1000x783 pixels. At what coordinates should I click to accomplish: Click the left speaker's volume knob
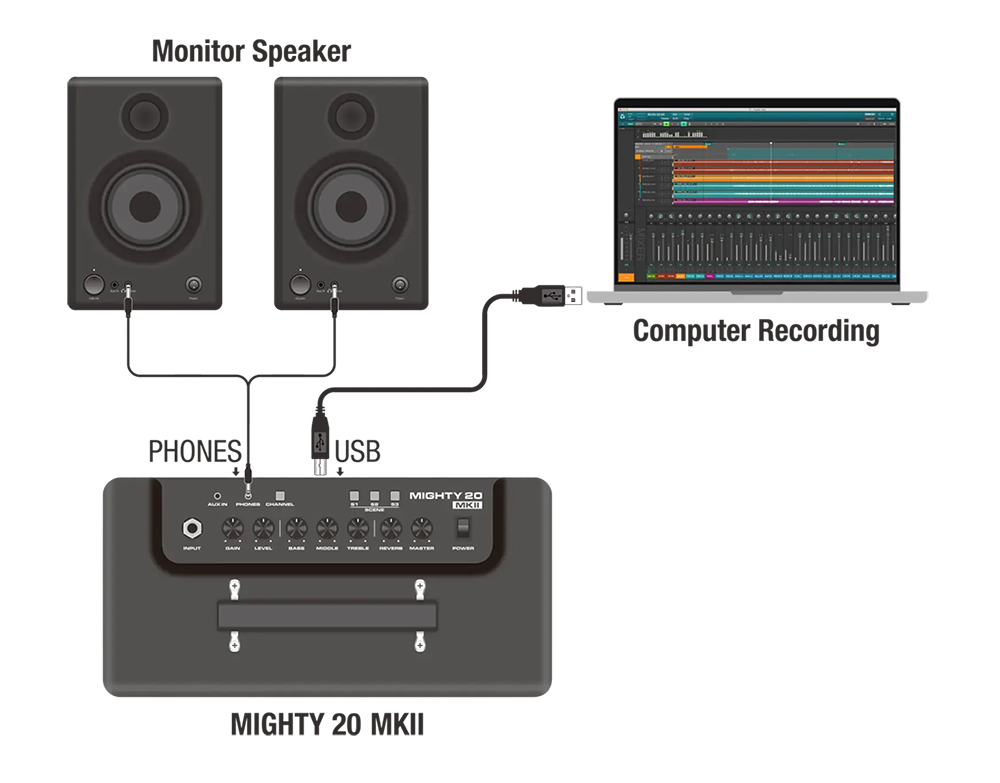click(x=93, y=284)
